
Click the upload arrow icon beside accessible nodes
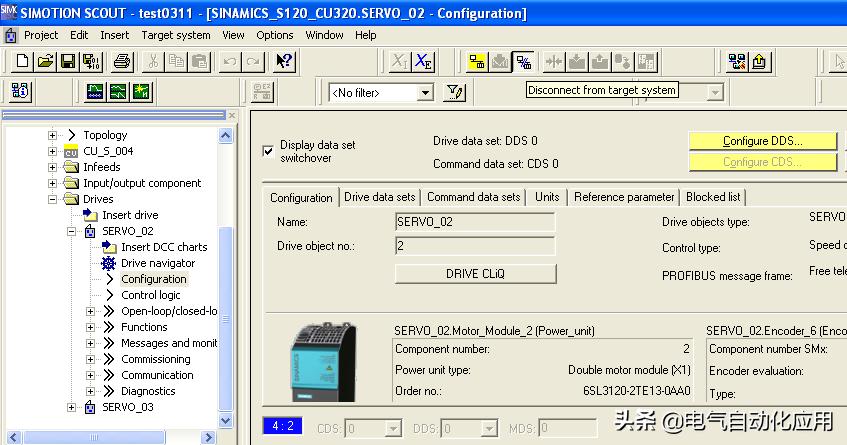click(x=759, y=62)
